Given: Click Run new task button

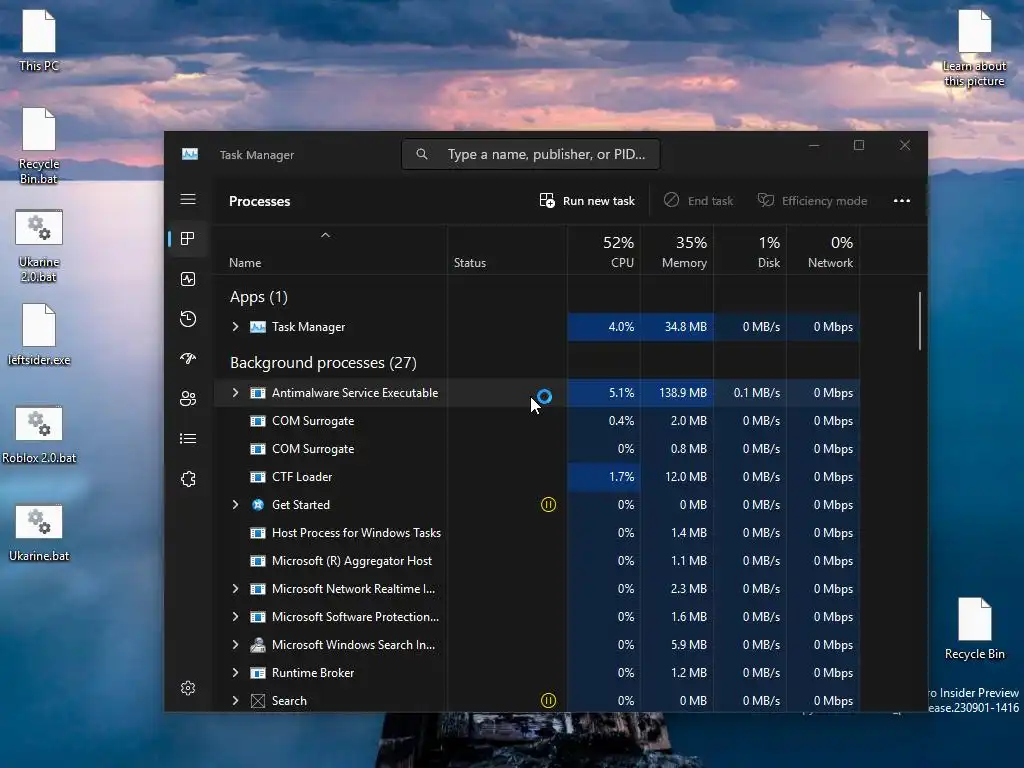Looking at the screenshot, I should click(587, 200).
